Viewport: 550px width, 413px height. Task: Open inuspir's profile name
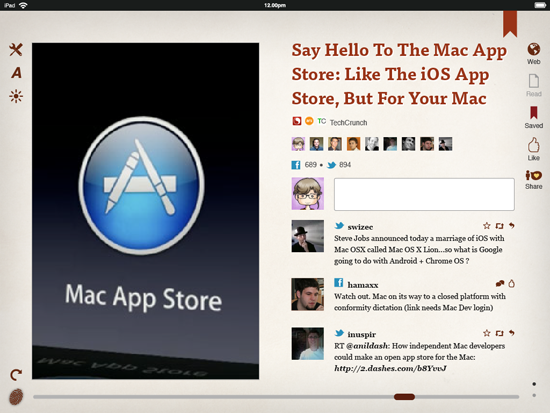pos(362,334)
